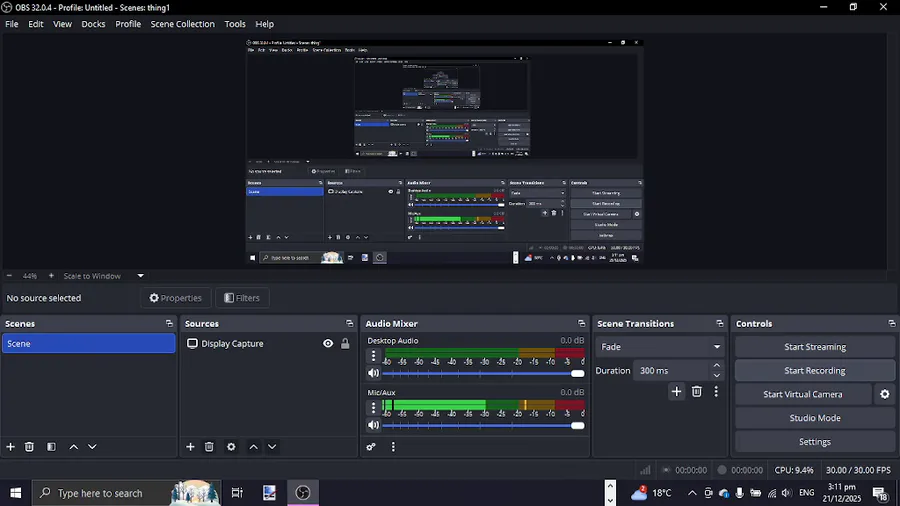900x506 pixels.
Task: Remove selected scene with trash icon
Action: 29,446
